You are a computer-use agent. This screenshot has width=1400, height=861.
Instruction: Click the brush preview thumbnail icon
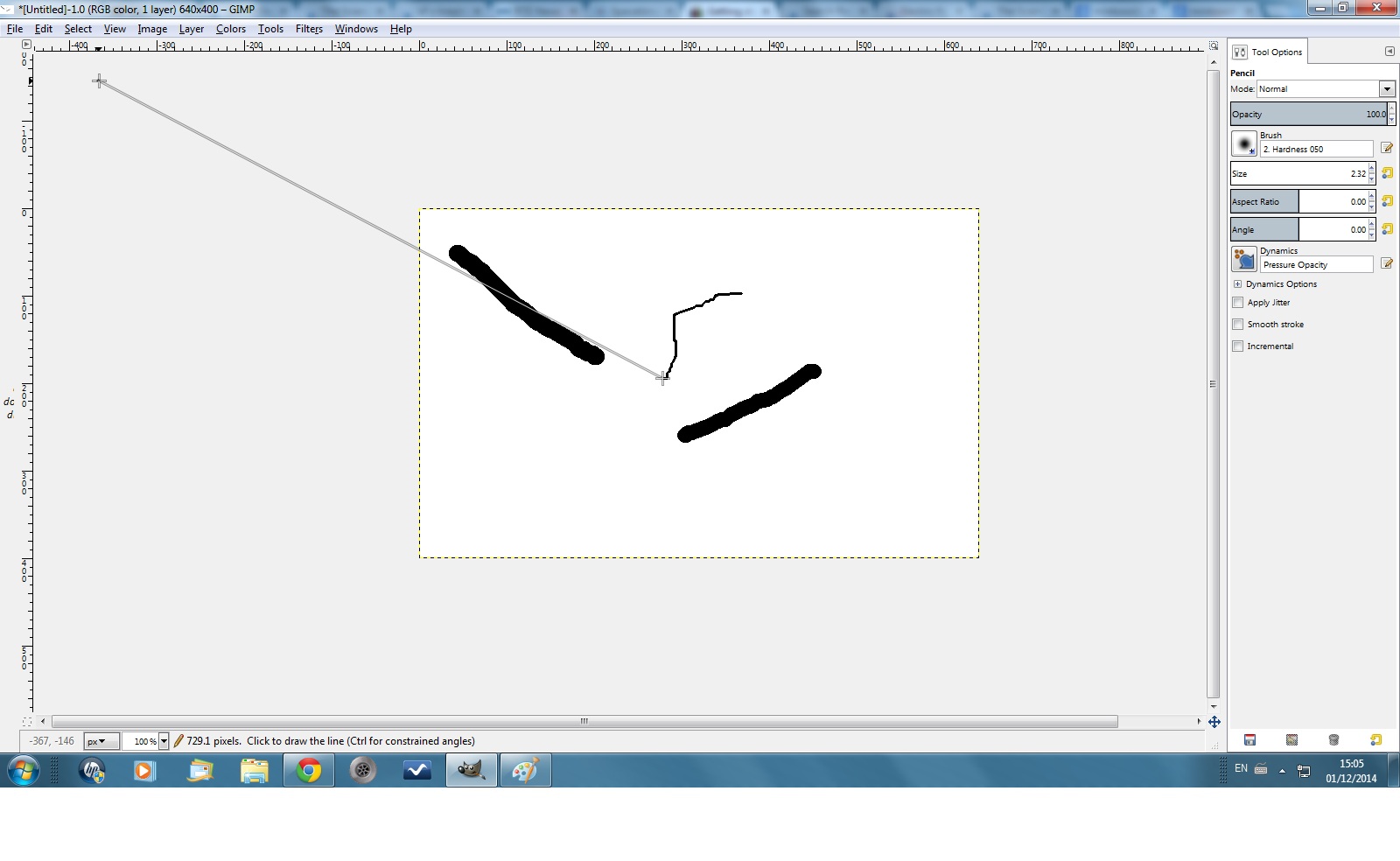coord(1243,143)
